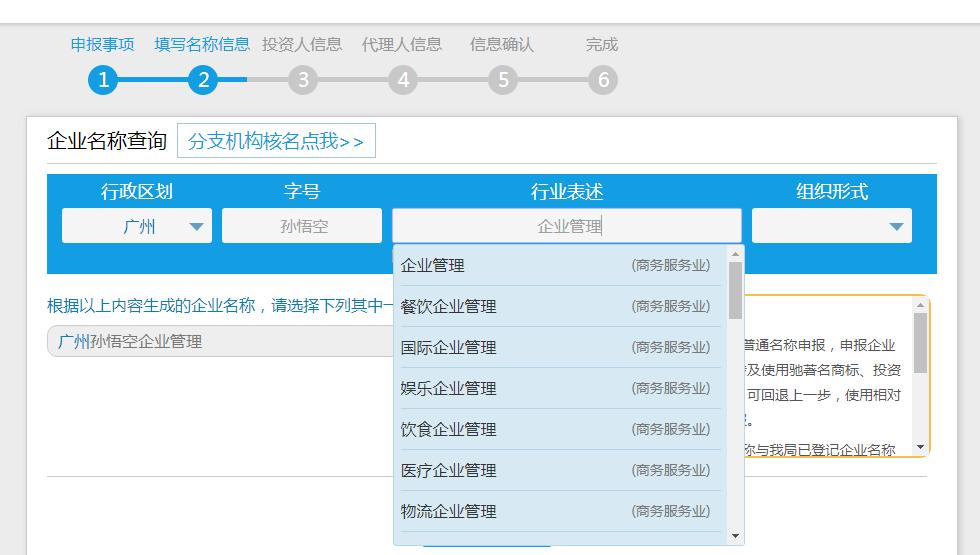Click step 6 circle 完成
Image resolution: width=980 pixels, height=555 pixels.
[603, 80]
